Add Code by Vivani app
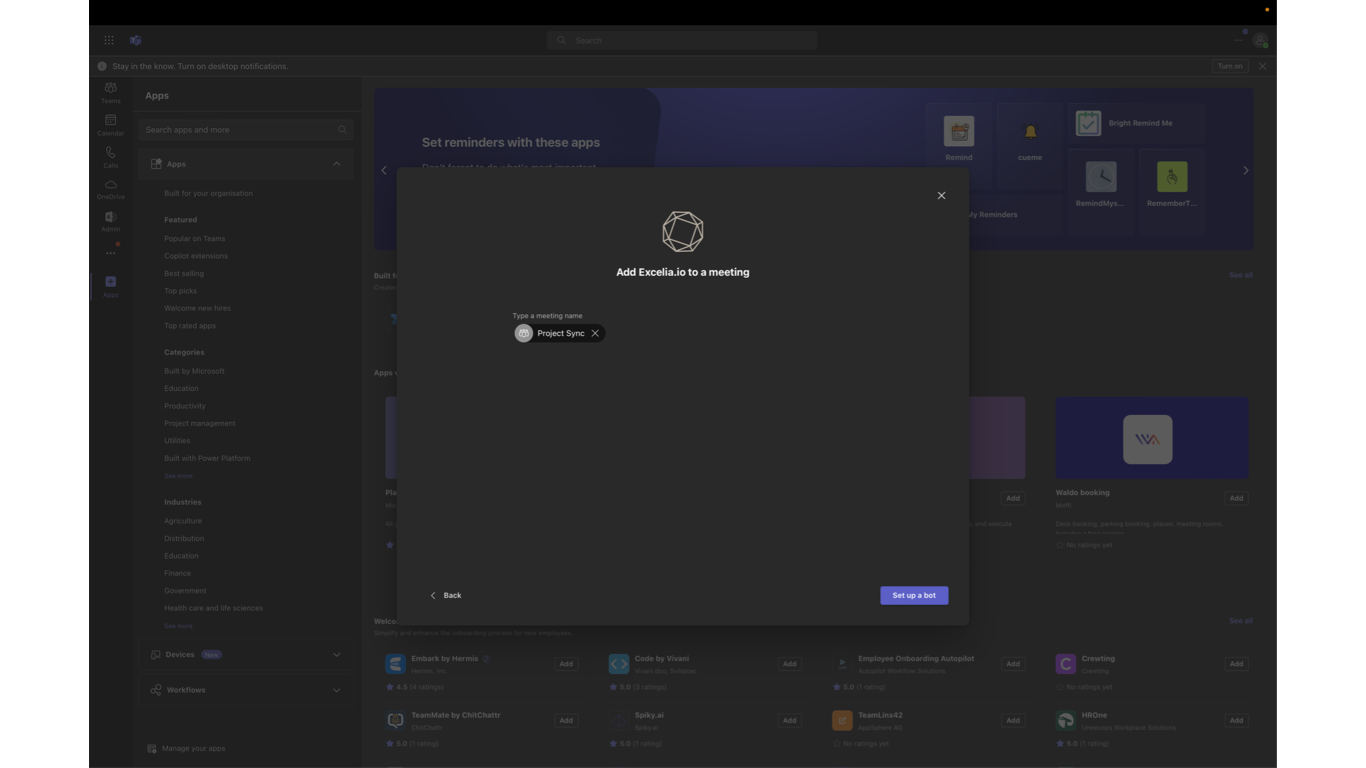 789,664
